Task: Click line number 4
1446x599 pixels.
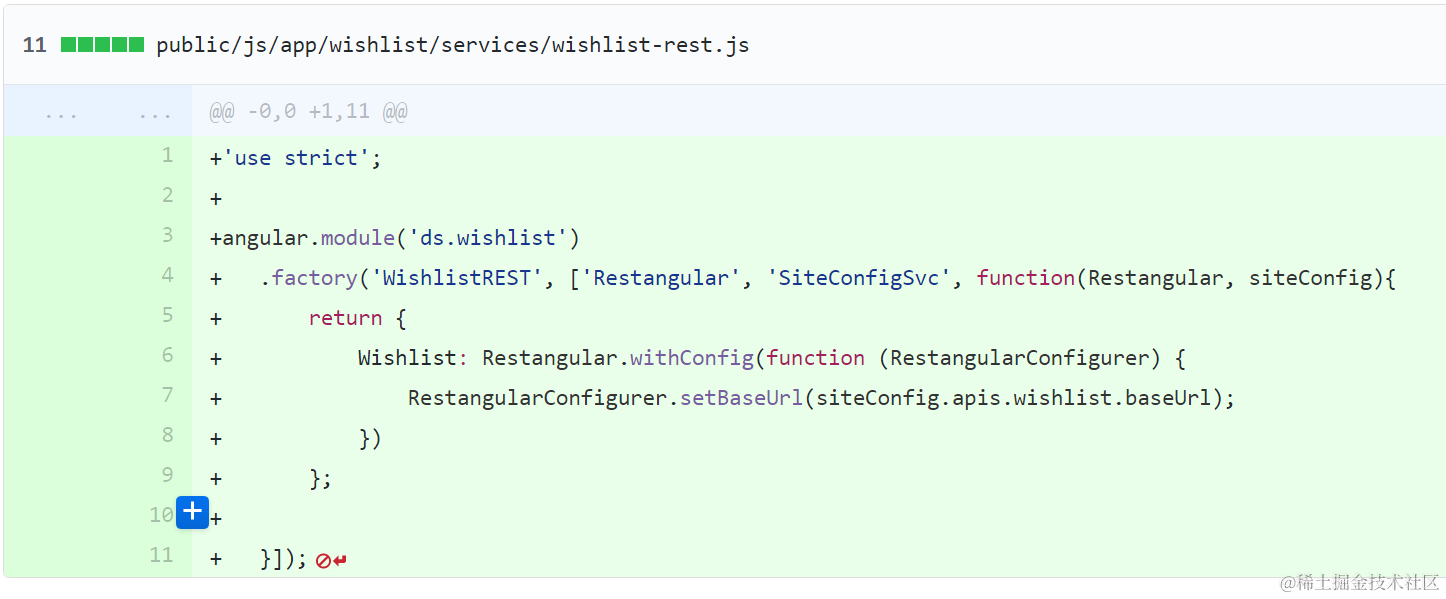Action: pos(167,275)
